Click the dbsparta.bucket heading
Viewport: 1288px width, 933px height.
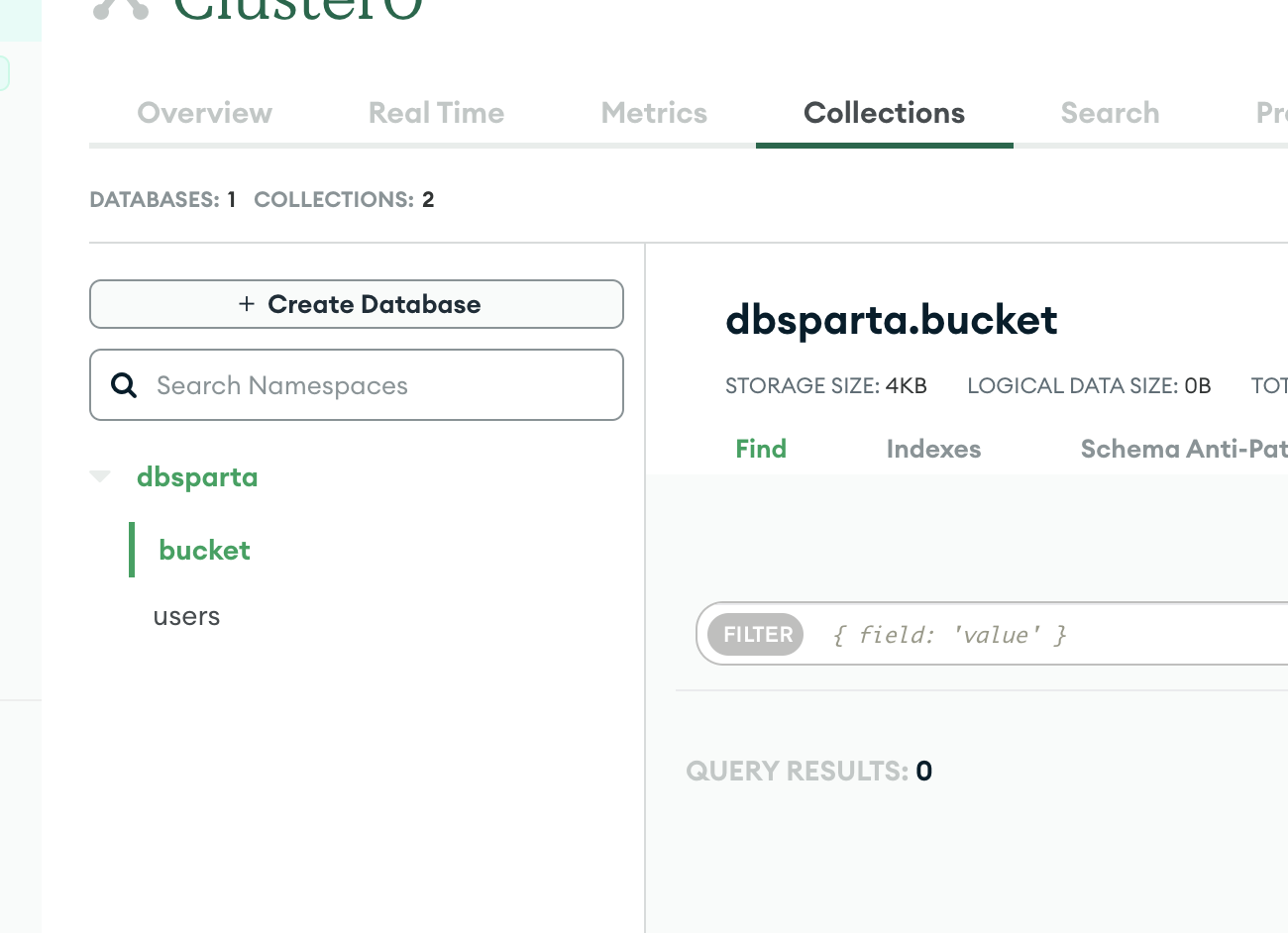pos(892,321)
